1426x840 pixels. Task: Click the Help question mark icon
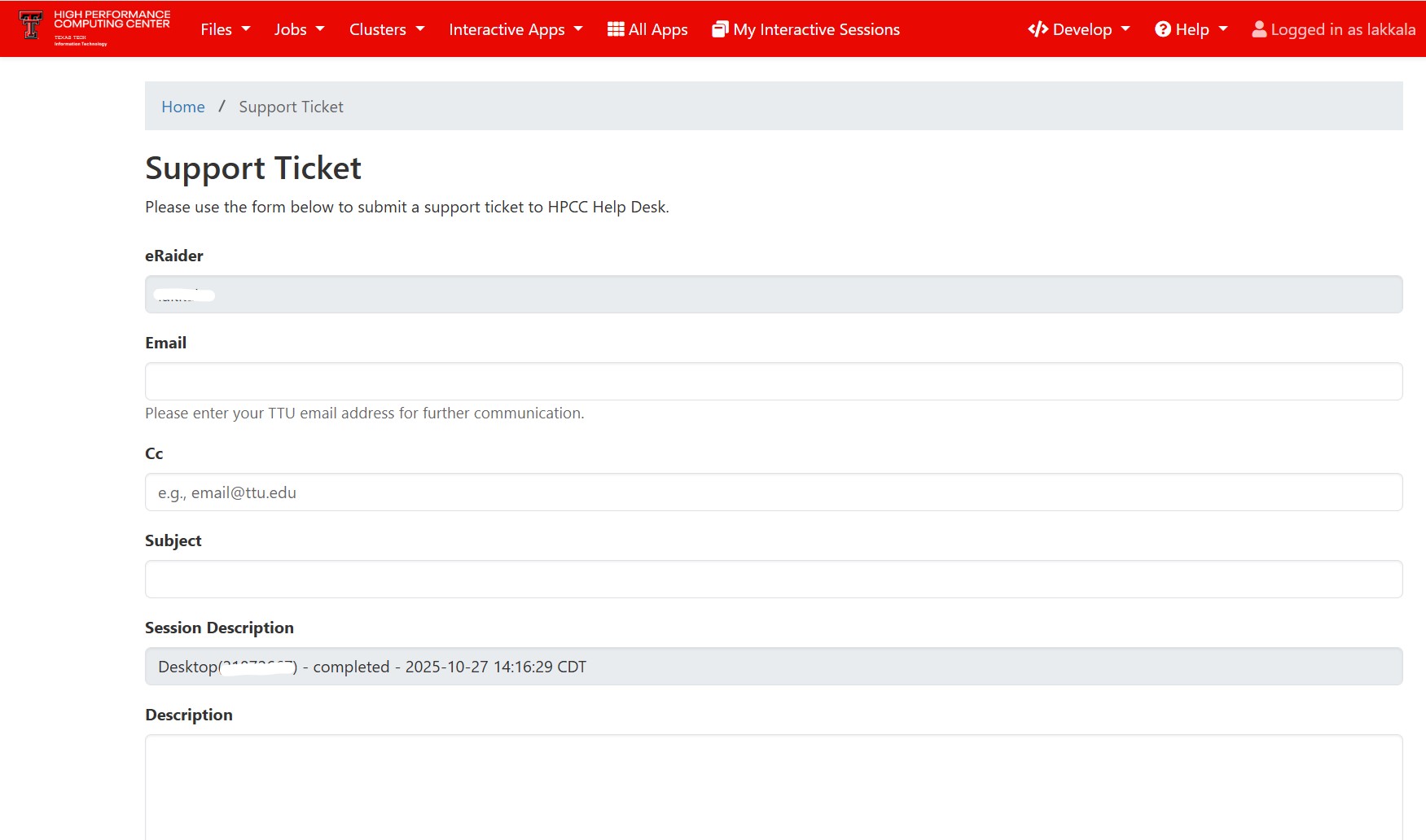(1162, 28)
